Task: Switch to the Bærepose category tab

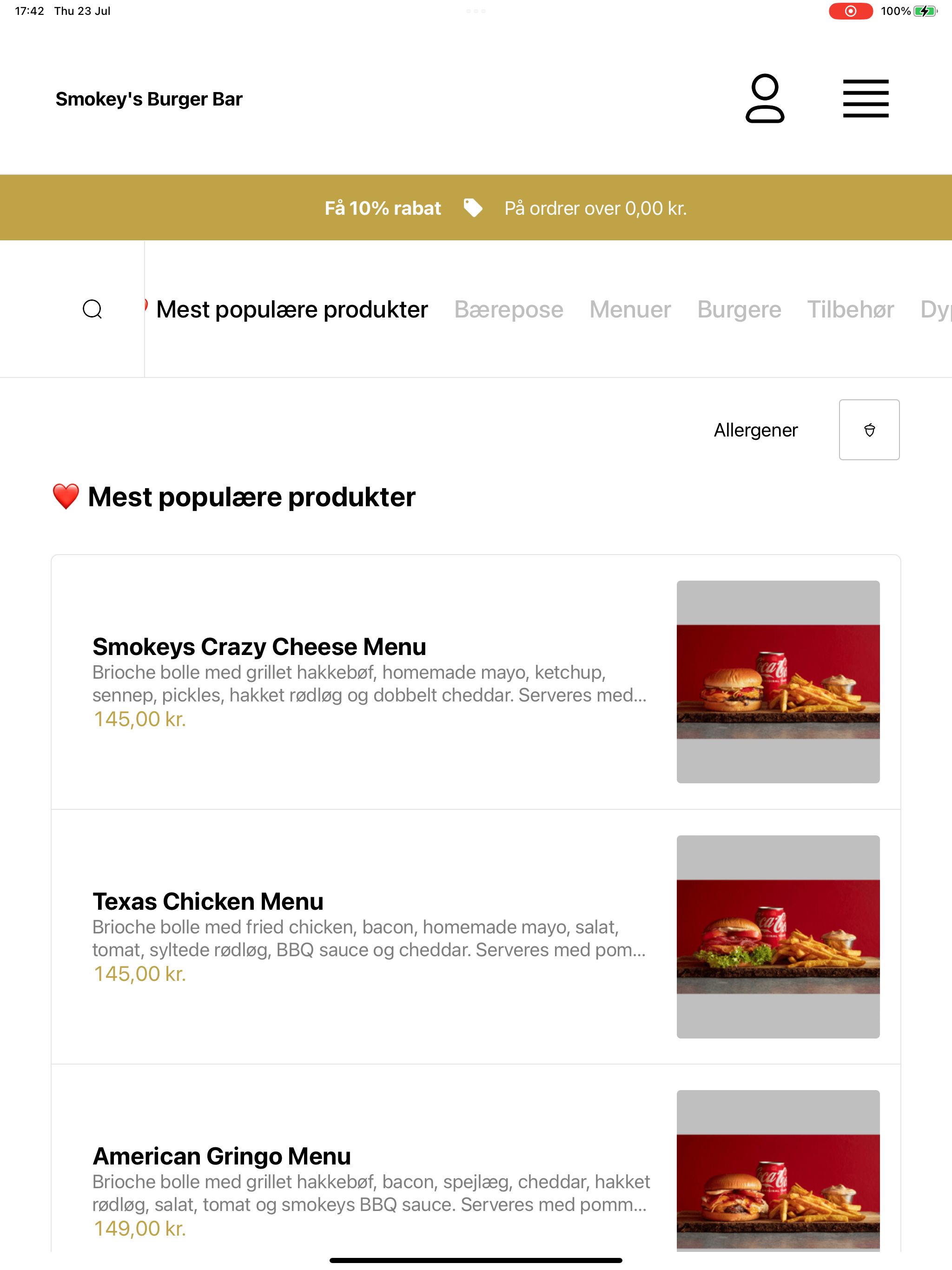Action: (x=509, y=310)
